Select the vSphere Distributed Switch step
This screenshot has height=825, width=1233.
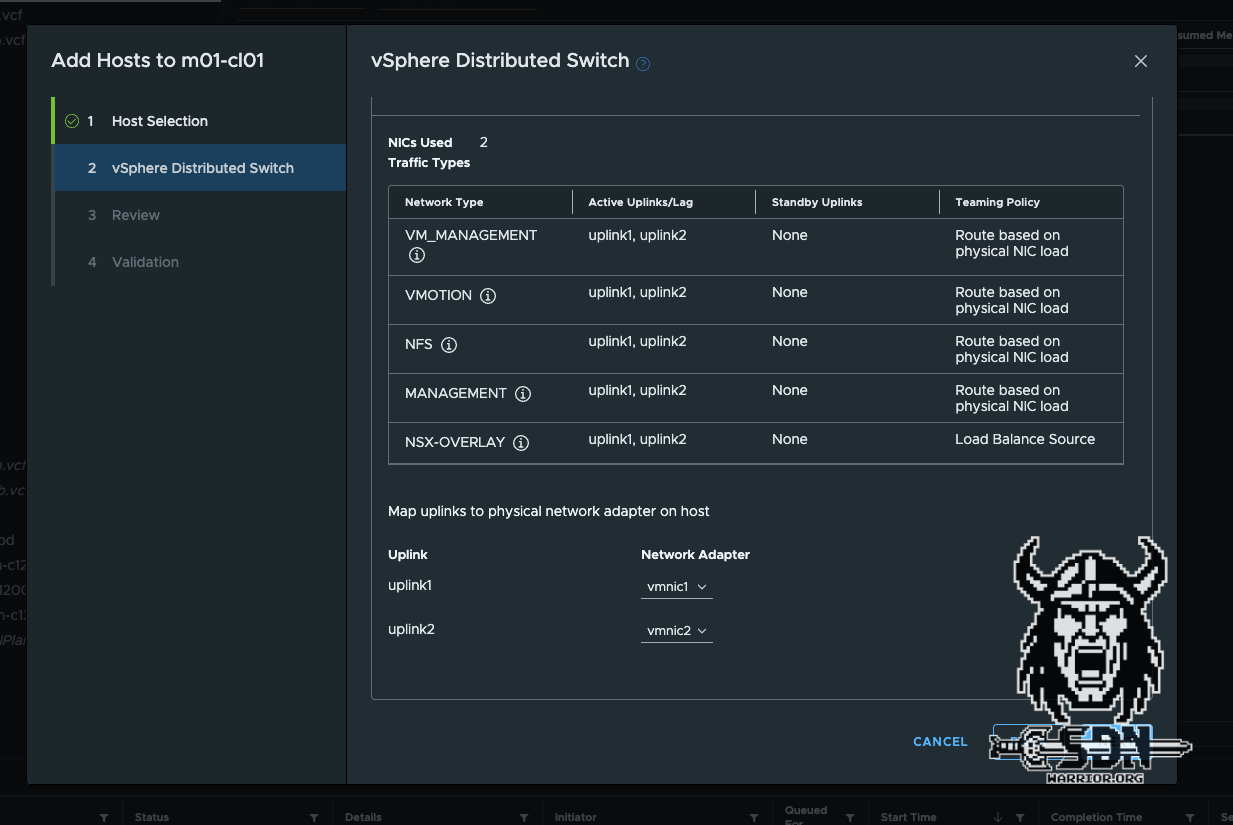tap(202, 168)
